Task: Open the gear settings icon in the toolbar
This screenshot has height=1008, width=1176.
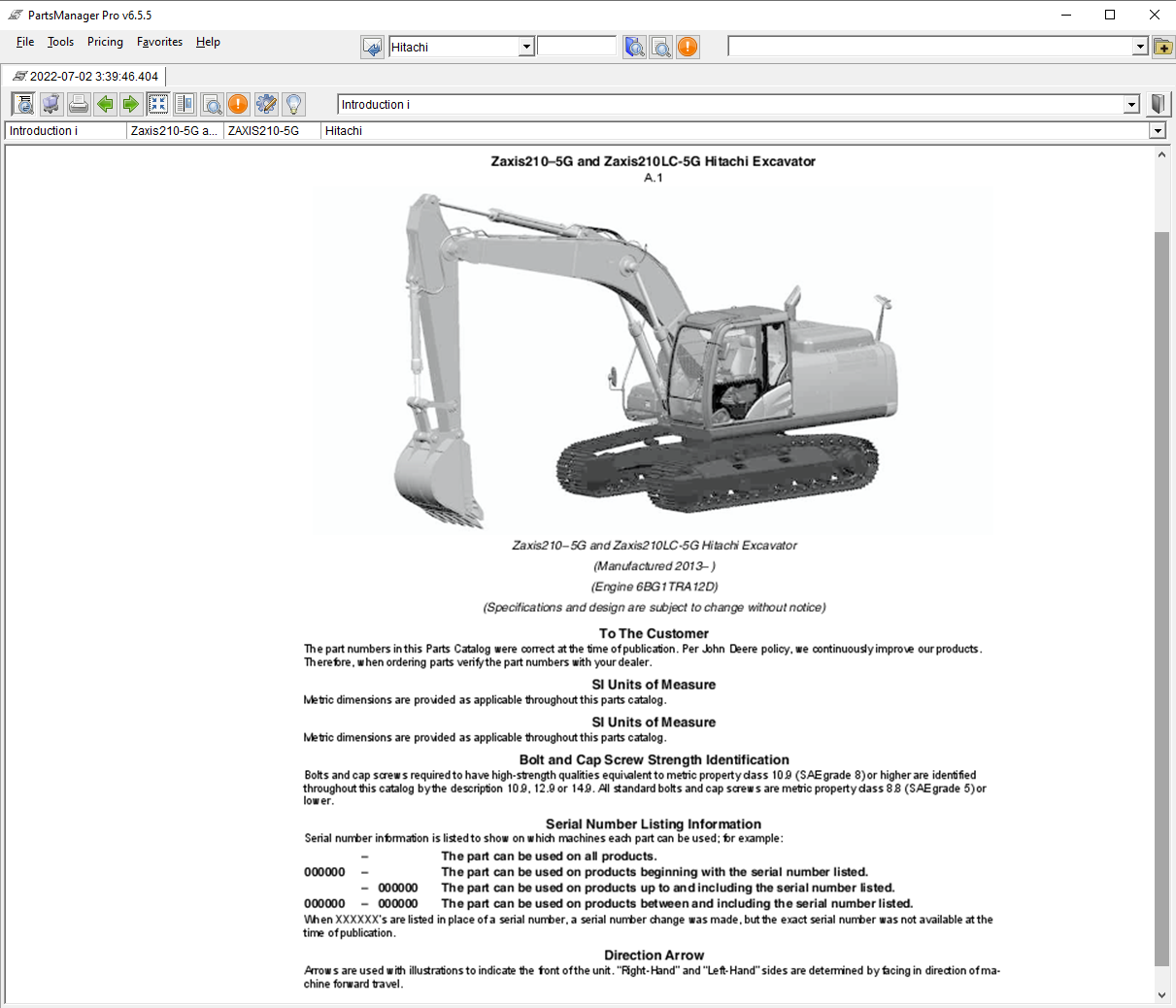Action: [x=266, y=104]
